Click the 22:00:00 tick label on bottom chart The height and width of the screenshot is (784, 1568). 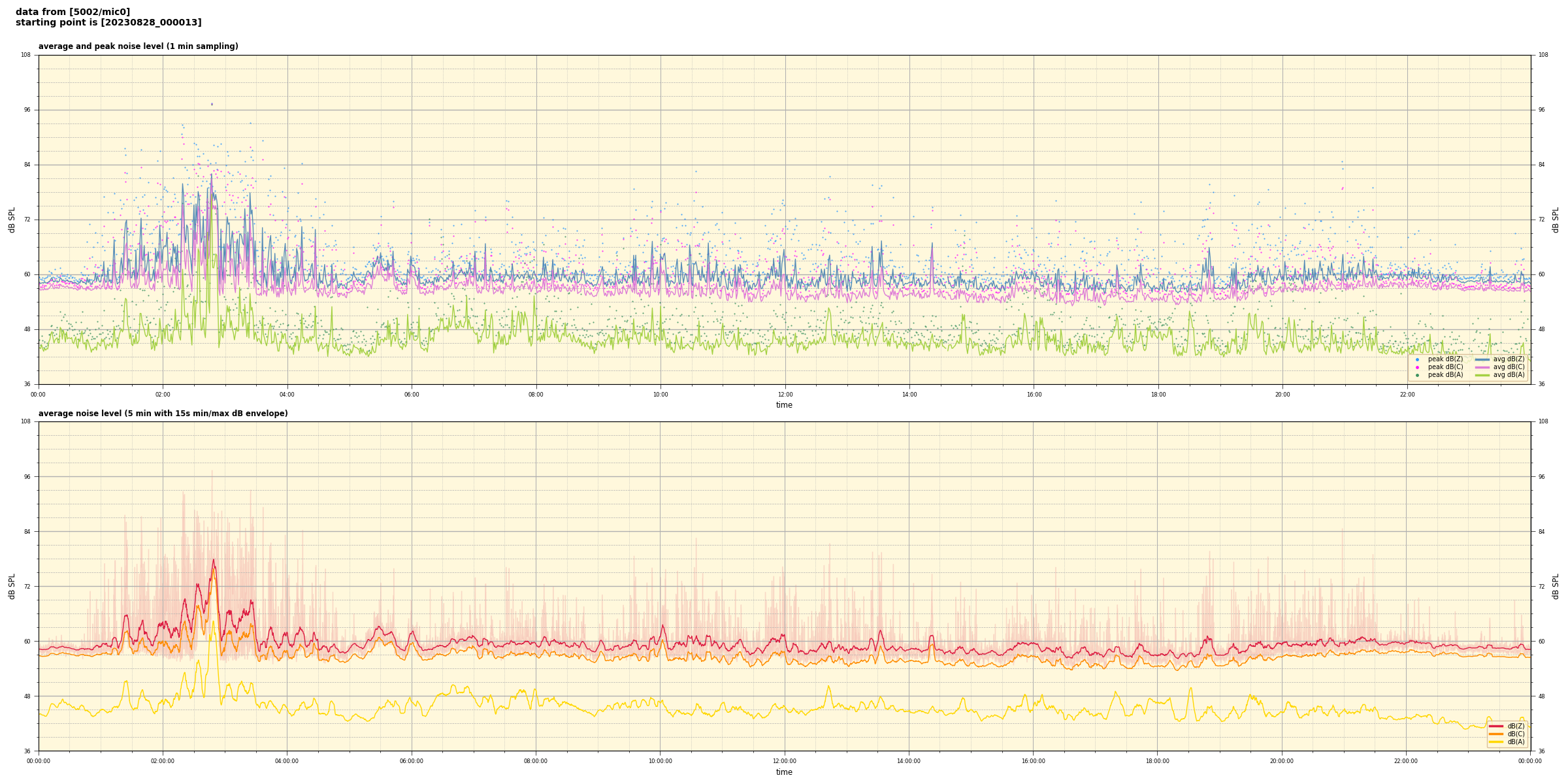point(1406,761)
